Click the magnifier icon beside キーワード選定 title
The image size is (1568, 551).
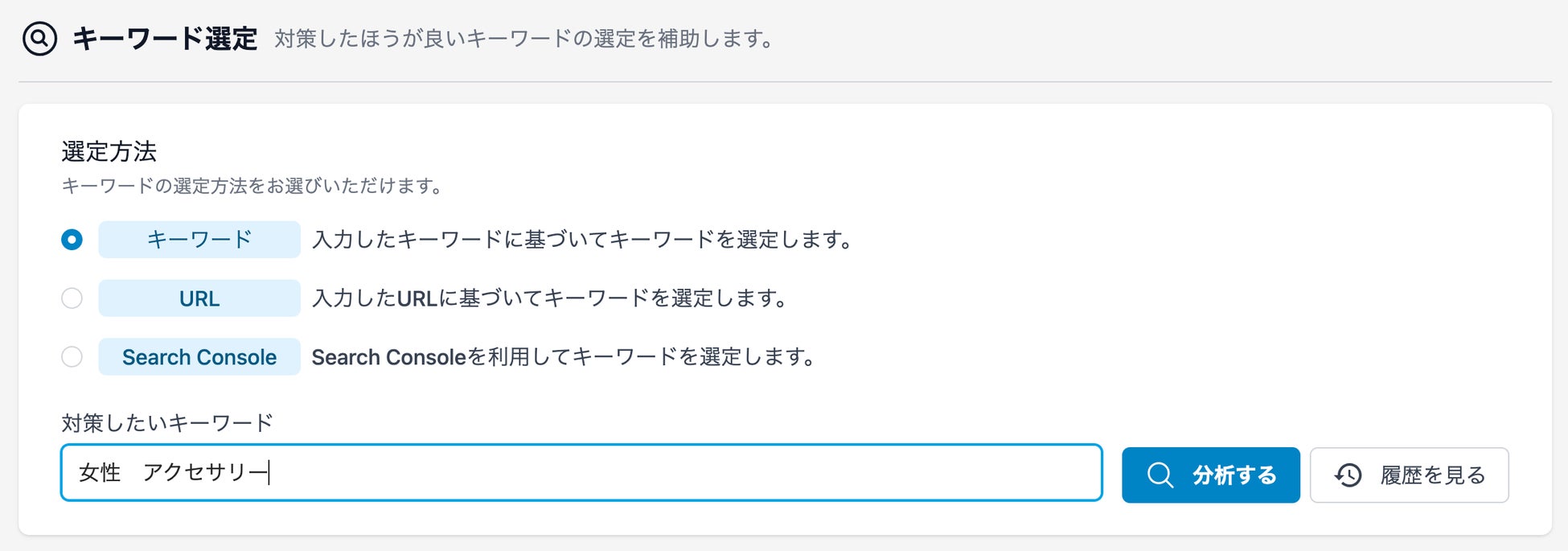click(x=39, y=39)
